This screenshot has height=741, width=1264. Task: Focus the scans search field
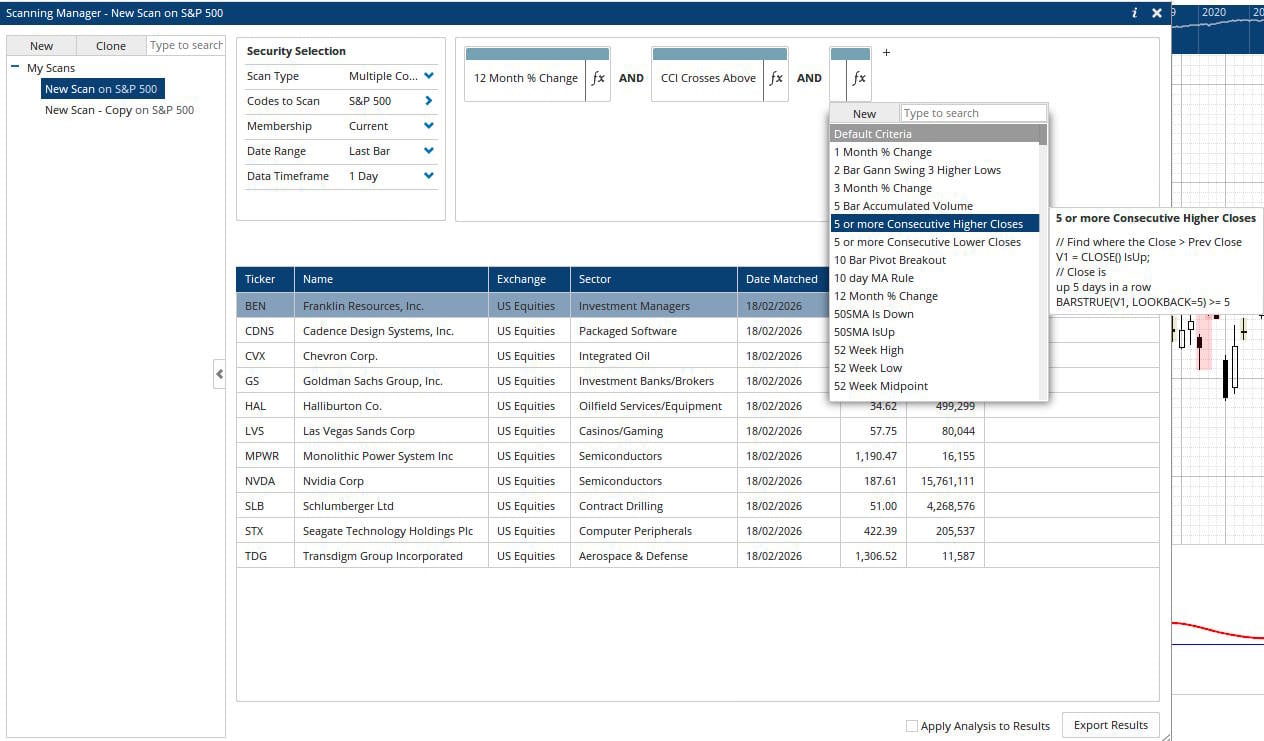click(185, 45)
